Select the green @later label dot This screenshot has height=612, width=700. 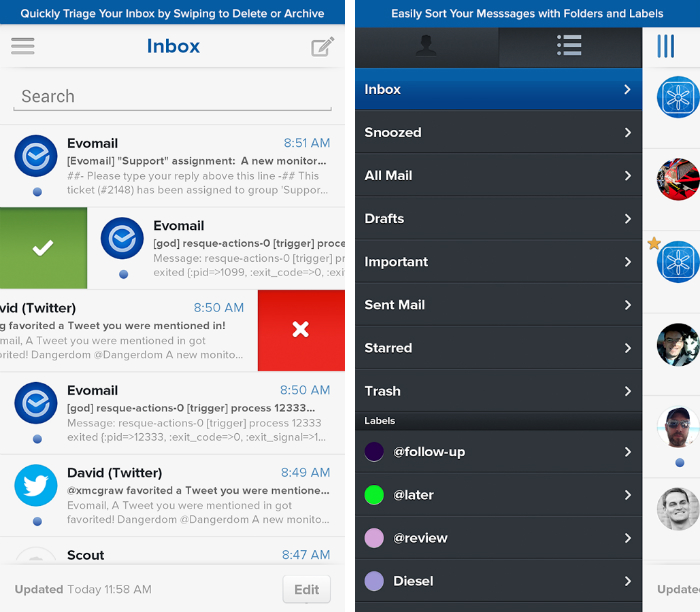[375, 495]
